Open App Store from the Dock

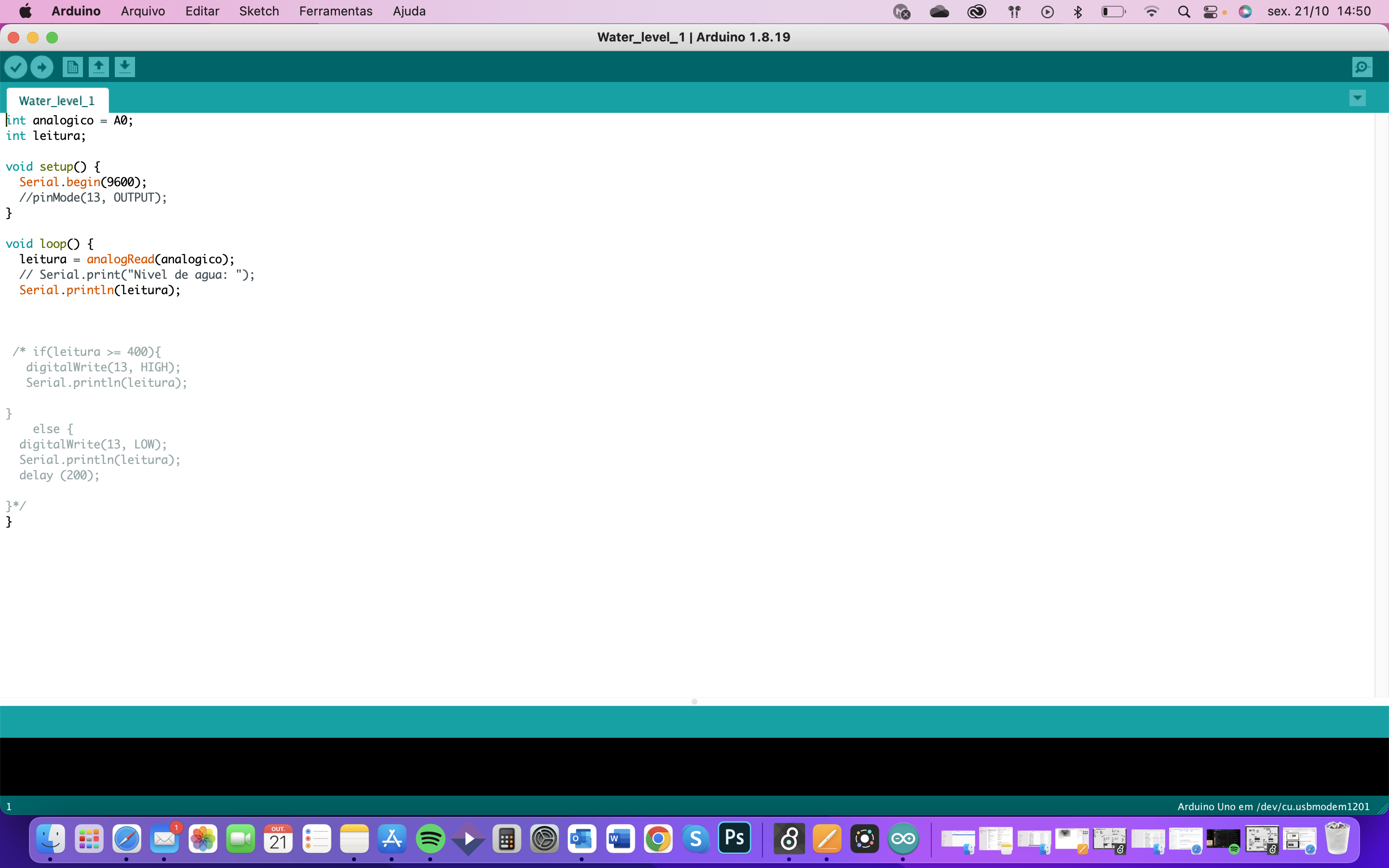point(392,839)
